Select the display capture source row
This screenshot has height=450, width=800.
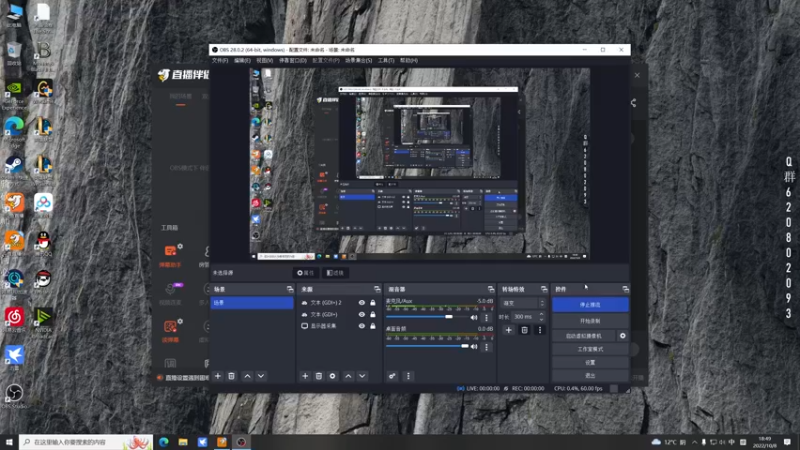pyautogui.click(x=338, y=326)
